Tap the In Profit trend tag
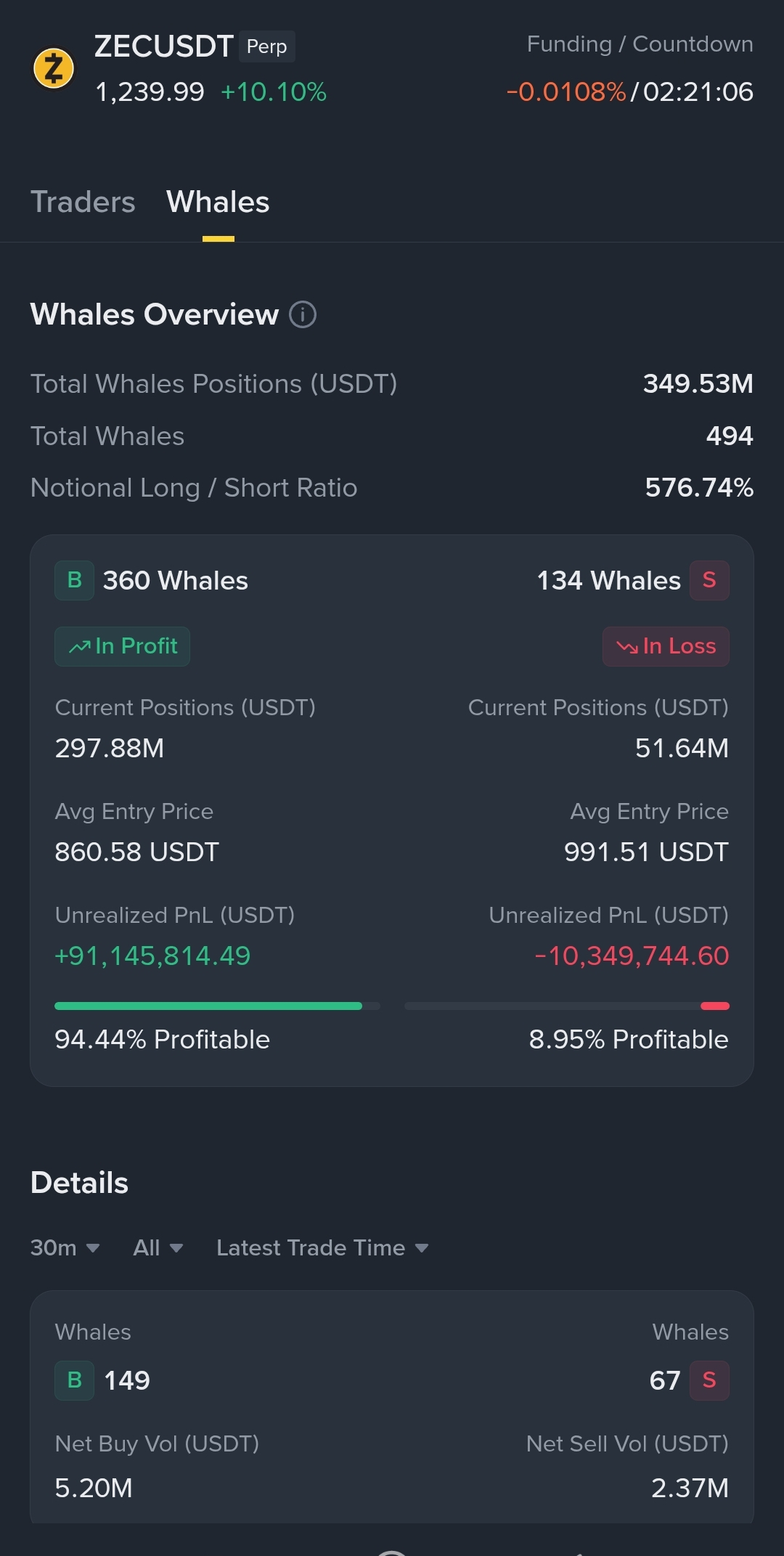Screen dimensions: 784x1556 122,646
